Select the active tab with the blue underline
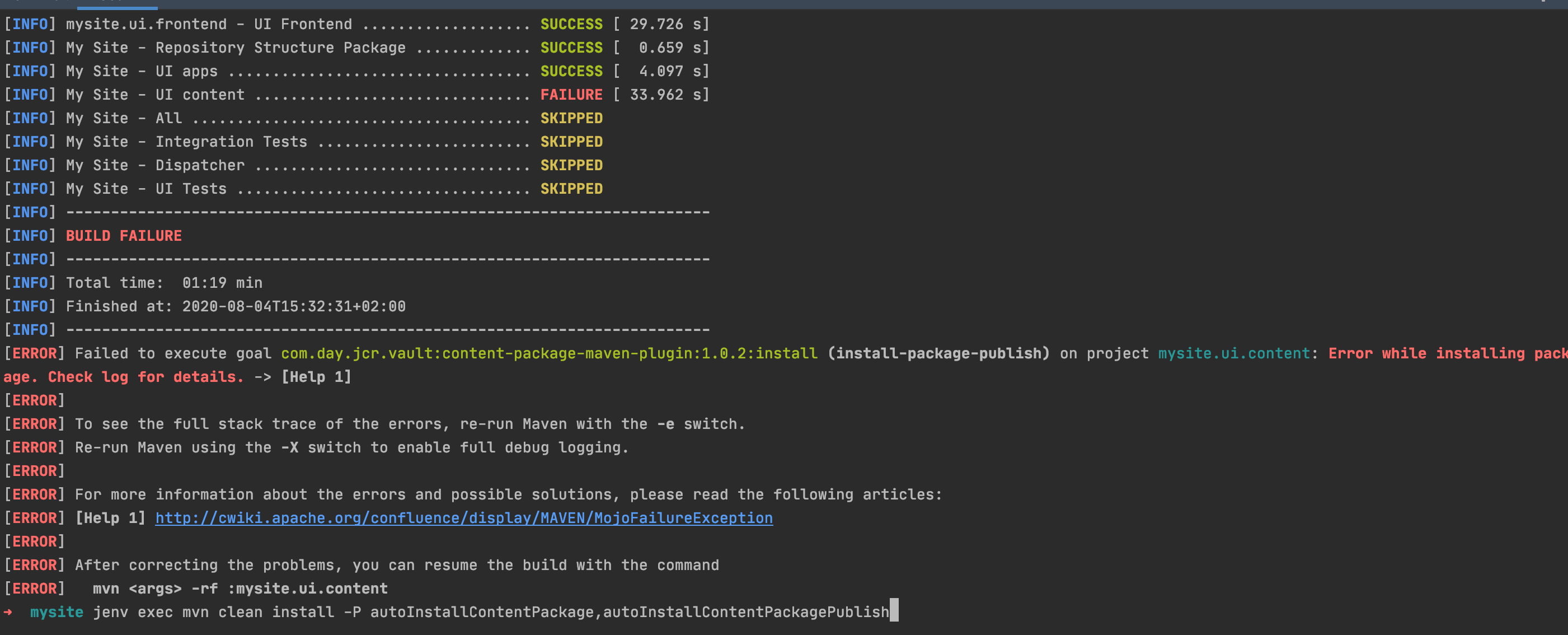This screenshot has height=635, width=1568. tap(118, 4)
